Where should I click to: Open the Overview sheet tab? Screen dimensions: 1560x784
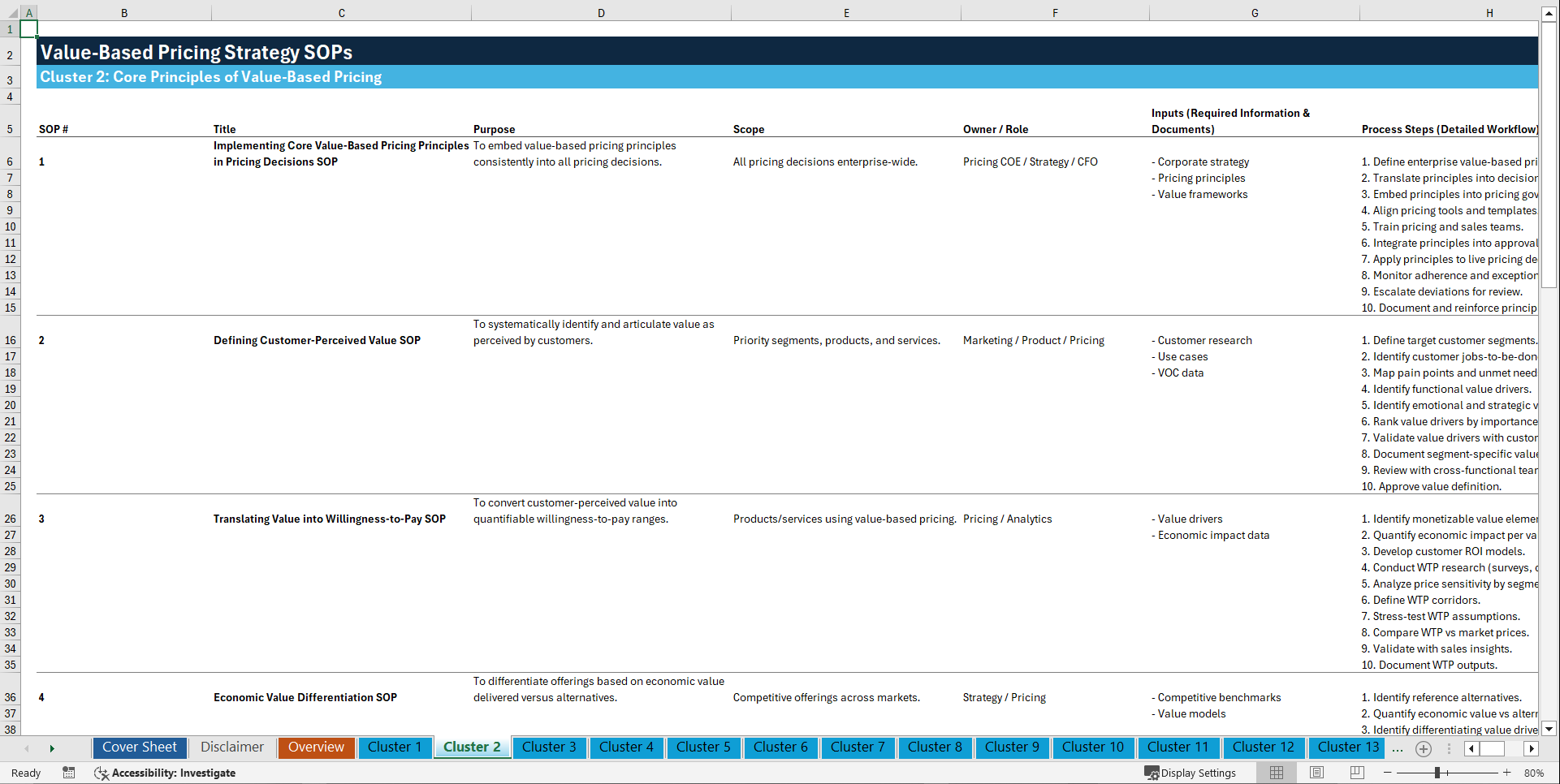[x=316, y=747]
